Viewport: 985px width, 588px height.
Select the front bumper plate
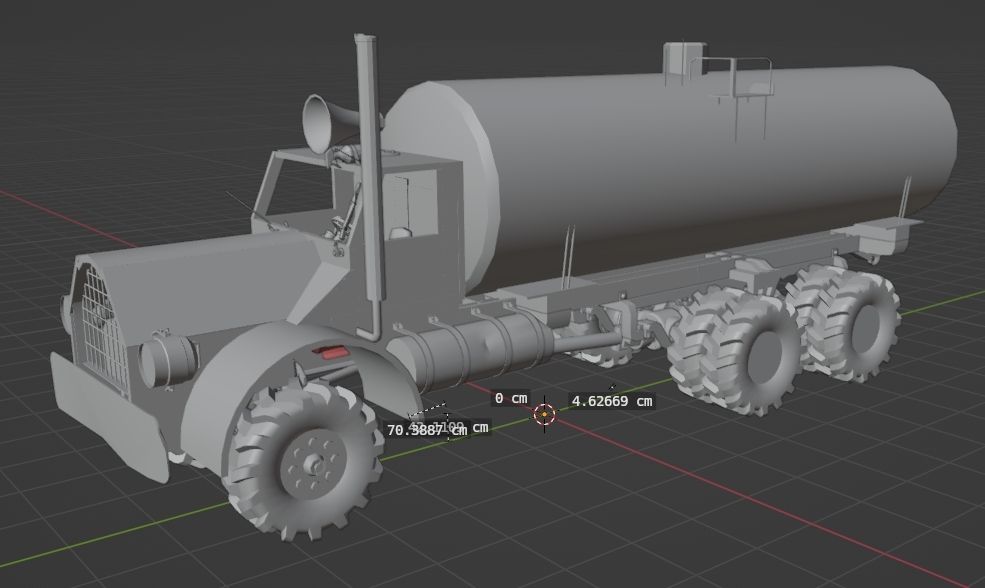[107, 418]
